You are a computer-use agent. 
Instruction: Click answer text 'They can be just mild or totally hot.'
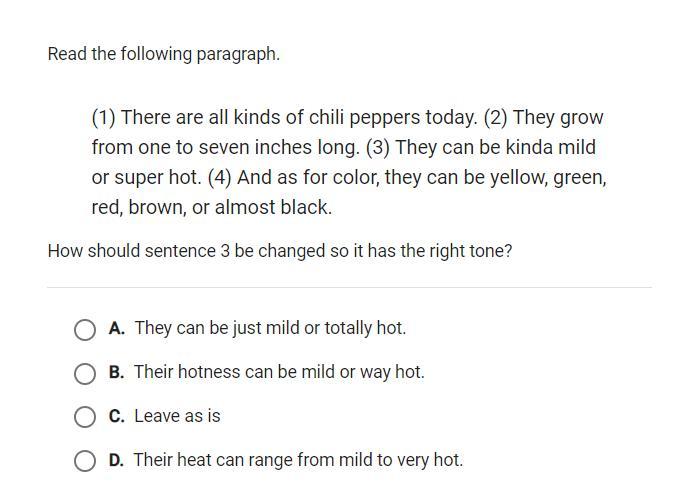(x=270, y=328)
